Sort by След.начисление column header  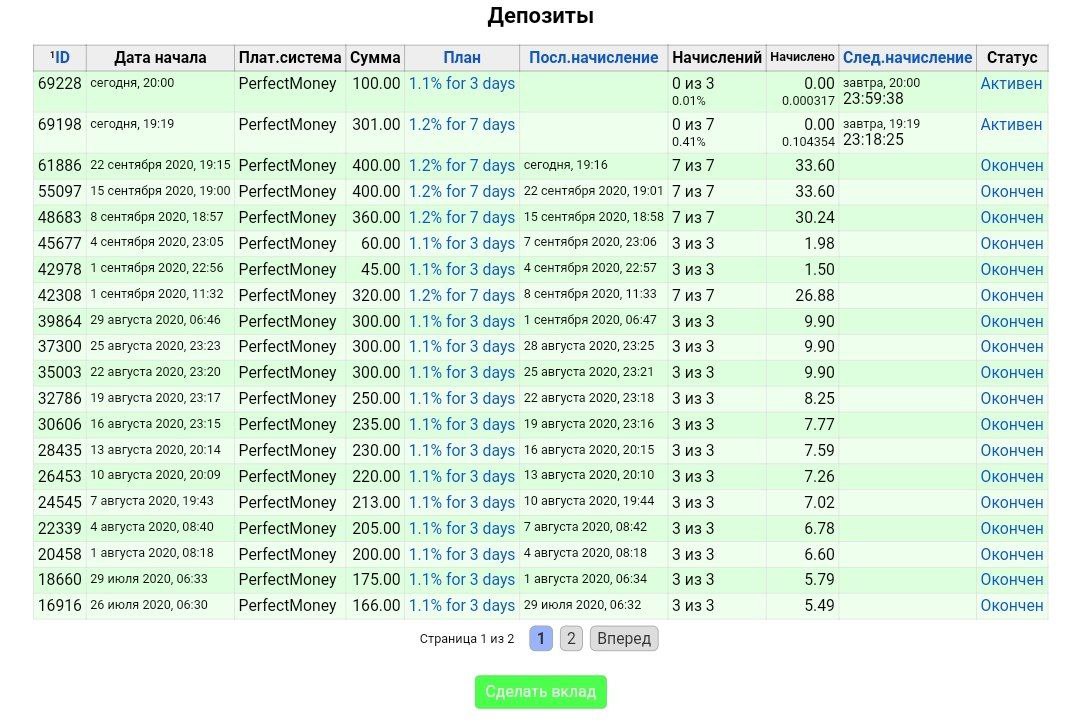[907, 58]
